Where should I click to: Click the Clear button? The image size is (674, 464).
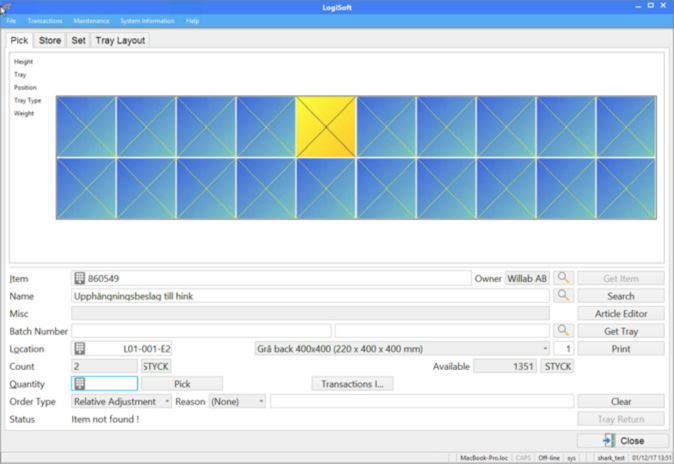point(621,401)
